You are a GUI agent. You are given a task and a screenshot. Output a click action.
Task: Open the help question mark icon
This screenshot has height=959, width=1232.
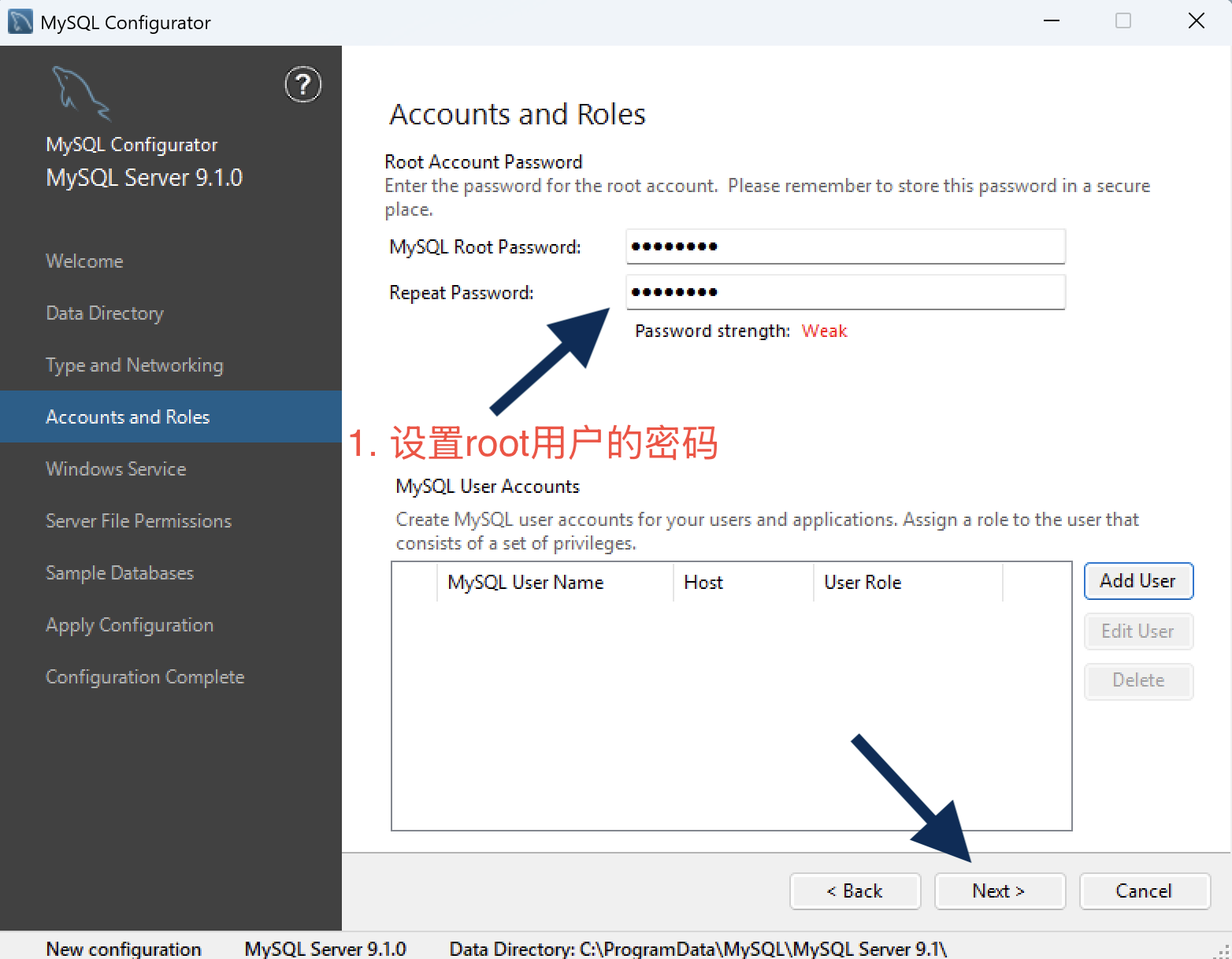coord(302,85)
